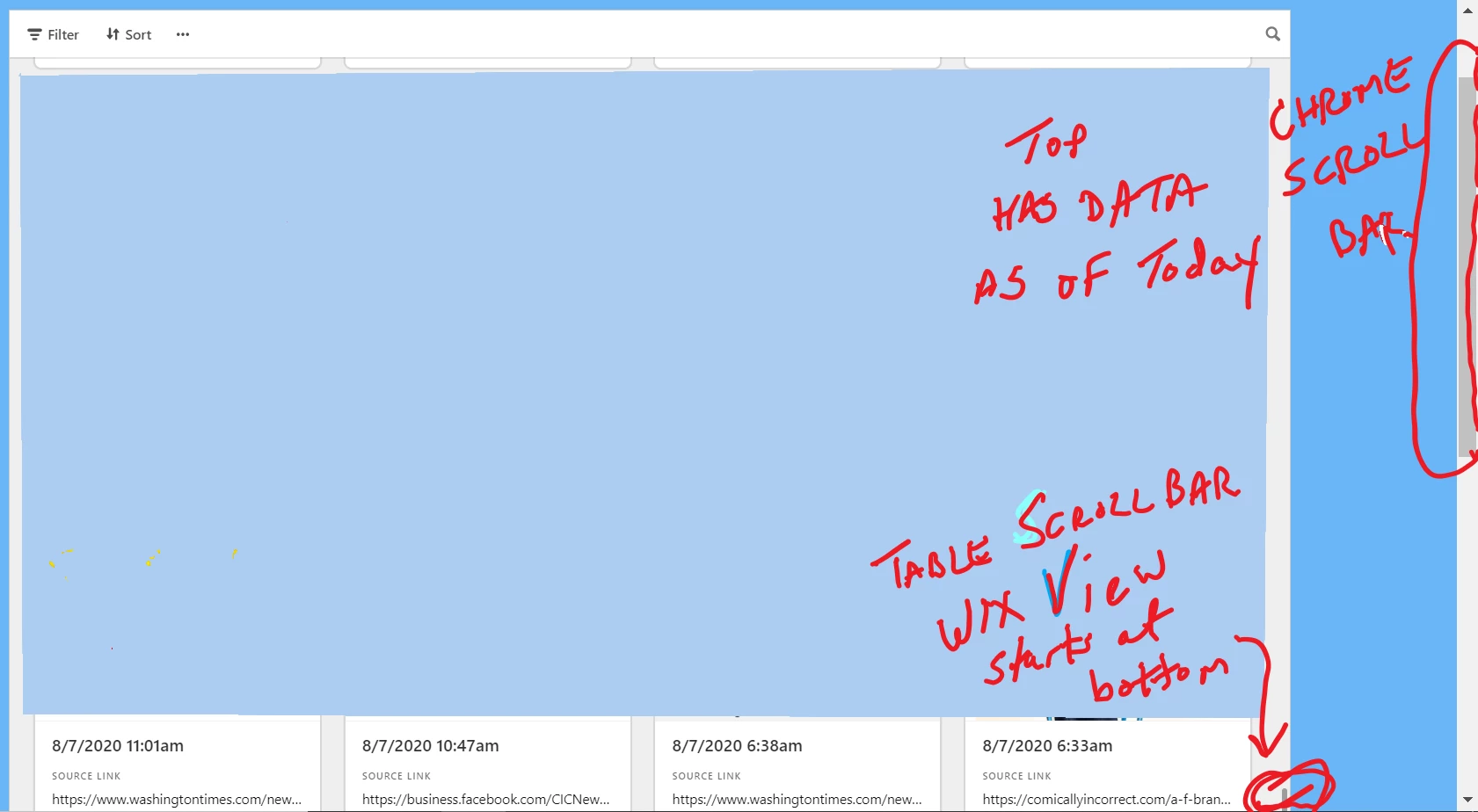Open the three-dot more options menu

183,34
